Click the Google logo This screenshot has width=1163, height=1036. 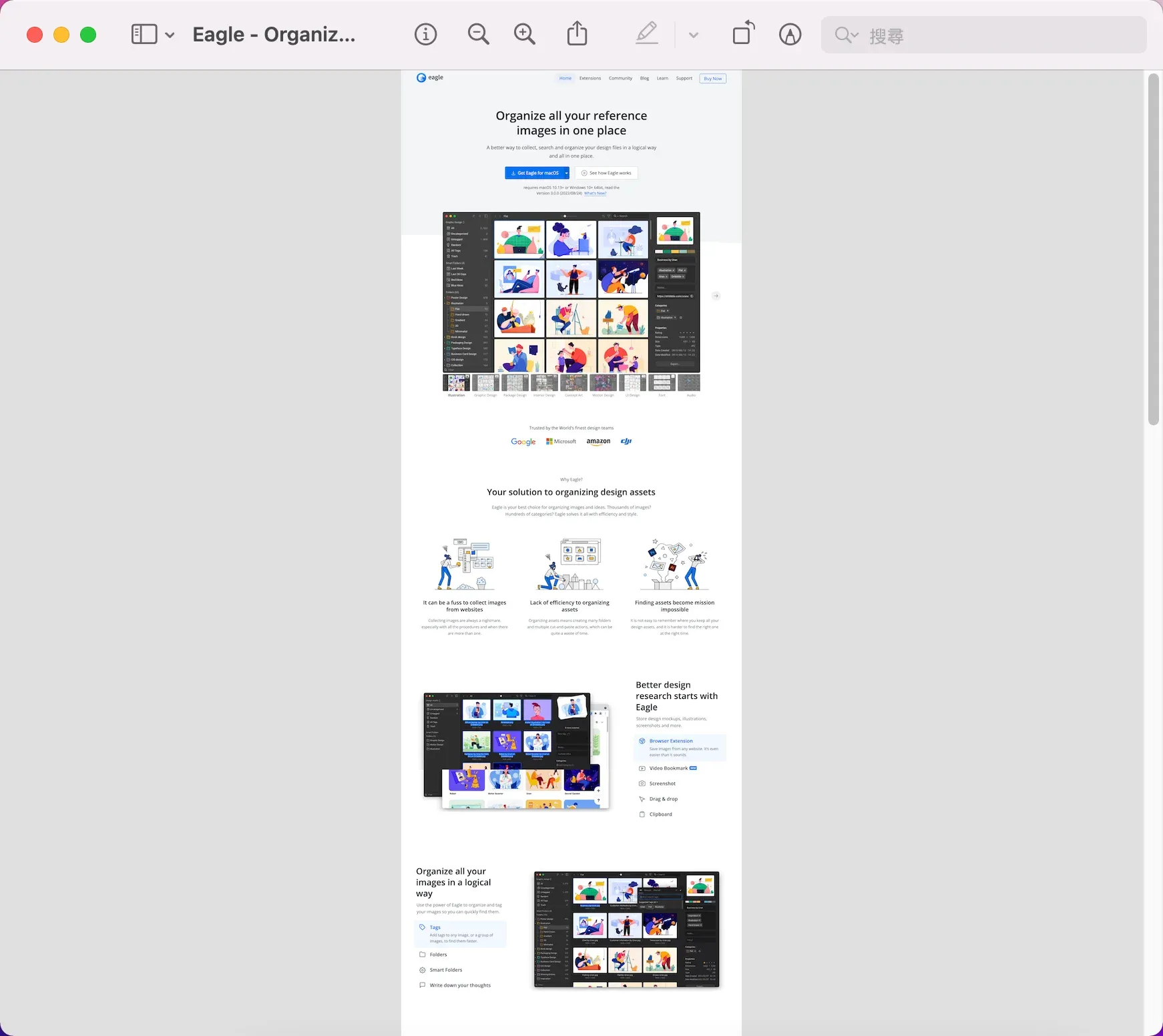click(x=523, y=442)
